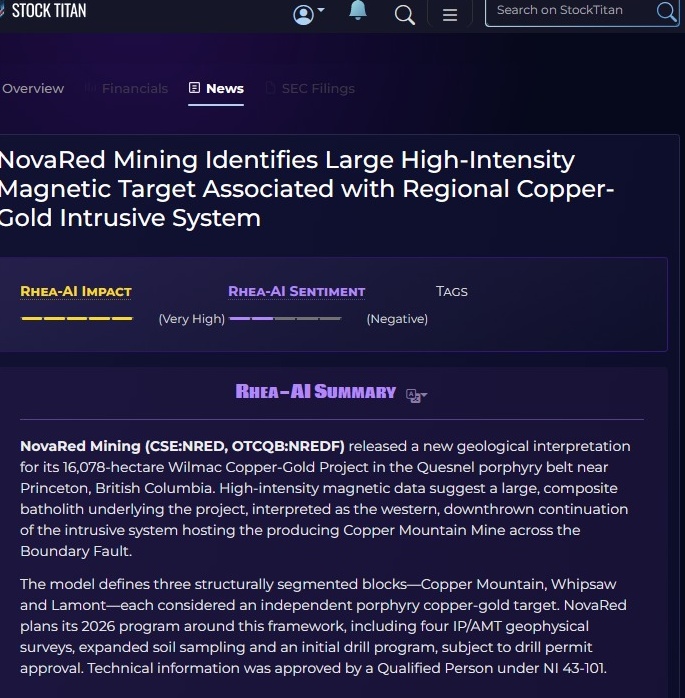Click the purple sentiment level bar
This screenshot has width=685, height=698.
(285, 318)
